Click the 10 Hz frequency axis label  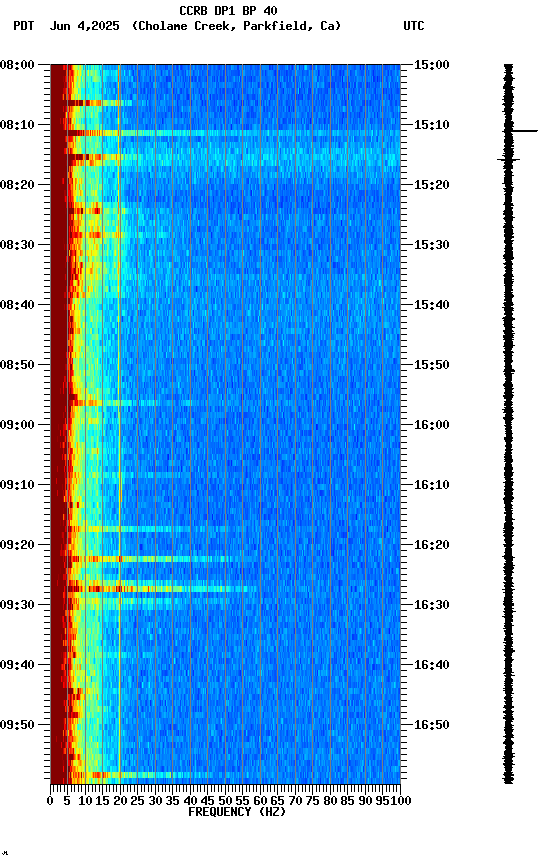[85, 801]
